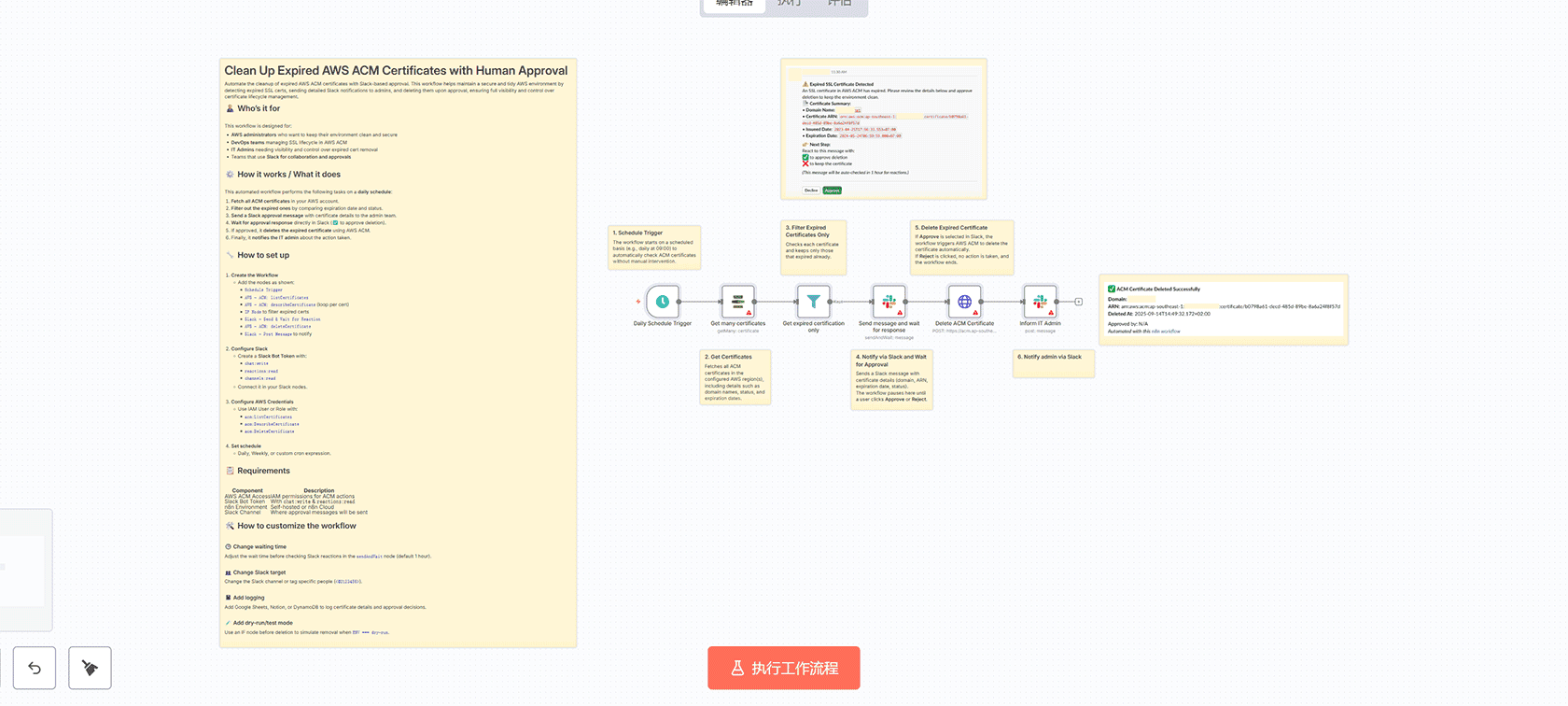This screenshot has width=1568, height=706.
Task: Click the plus connector after Inform IT Admin
Action: 1078,302
